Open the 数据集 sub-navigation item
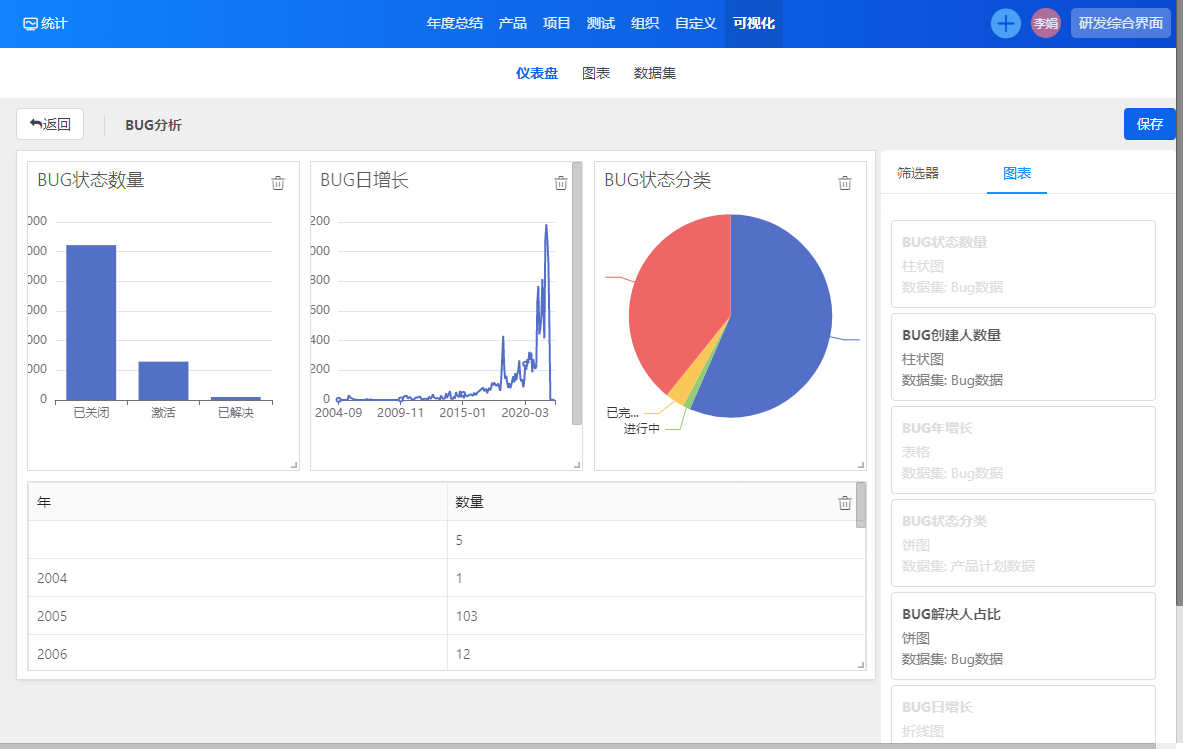1183x749 pixels. (x=655, y=73)
